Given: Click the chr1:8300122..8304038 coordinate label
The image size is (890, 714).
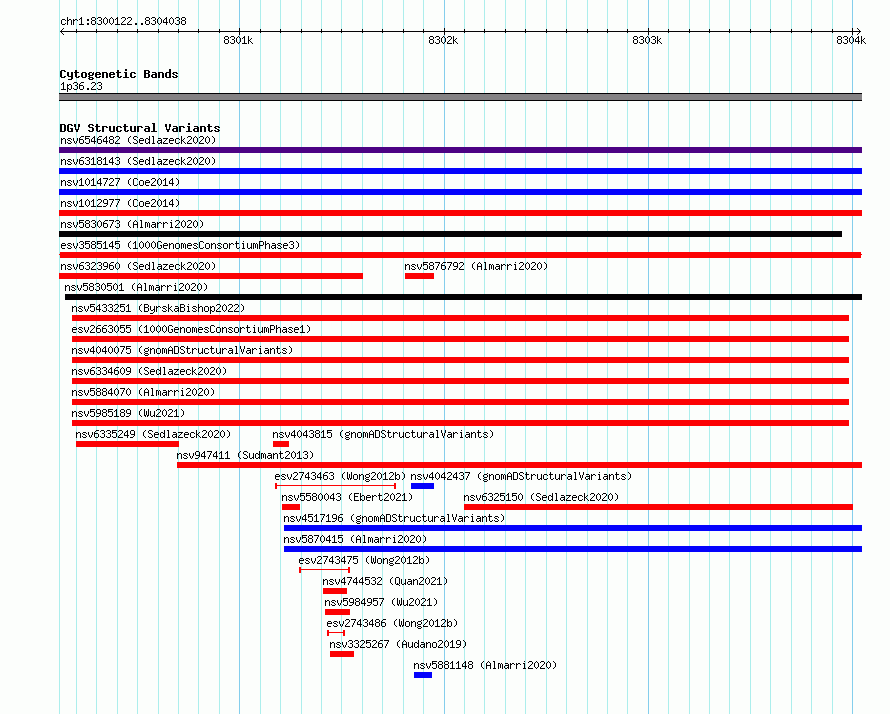Looking at the screenshot, I should coord(123,22).
